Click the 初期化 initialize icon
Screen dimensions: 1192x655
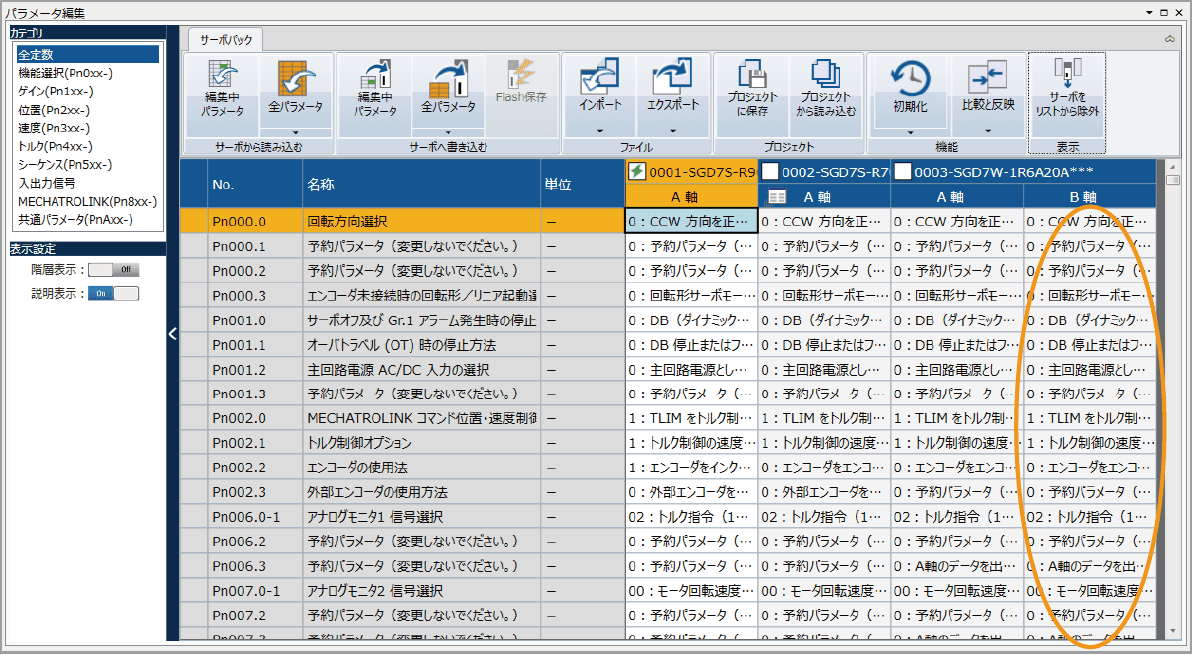[x=910, y=78]
